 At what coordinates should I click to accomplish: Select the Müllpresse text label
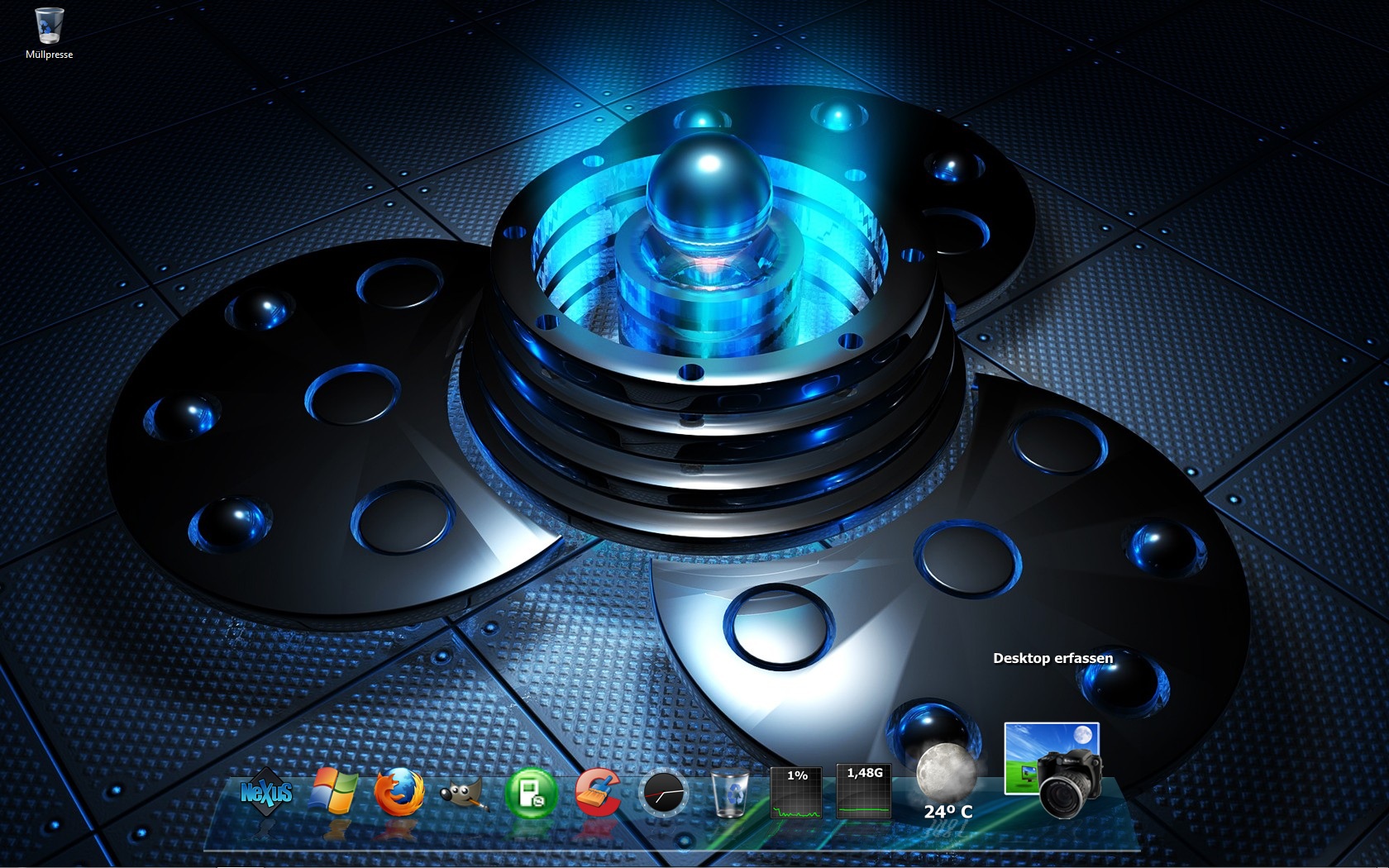(x=50, y=55)
